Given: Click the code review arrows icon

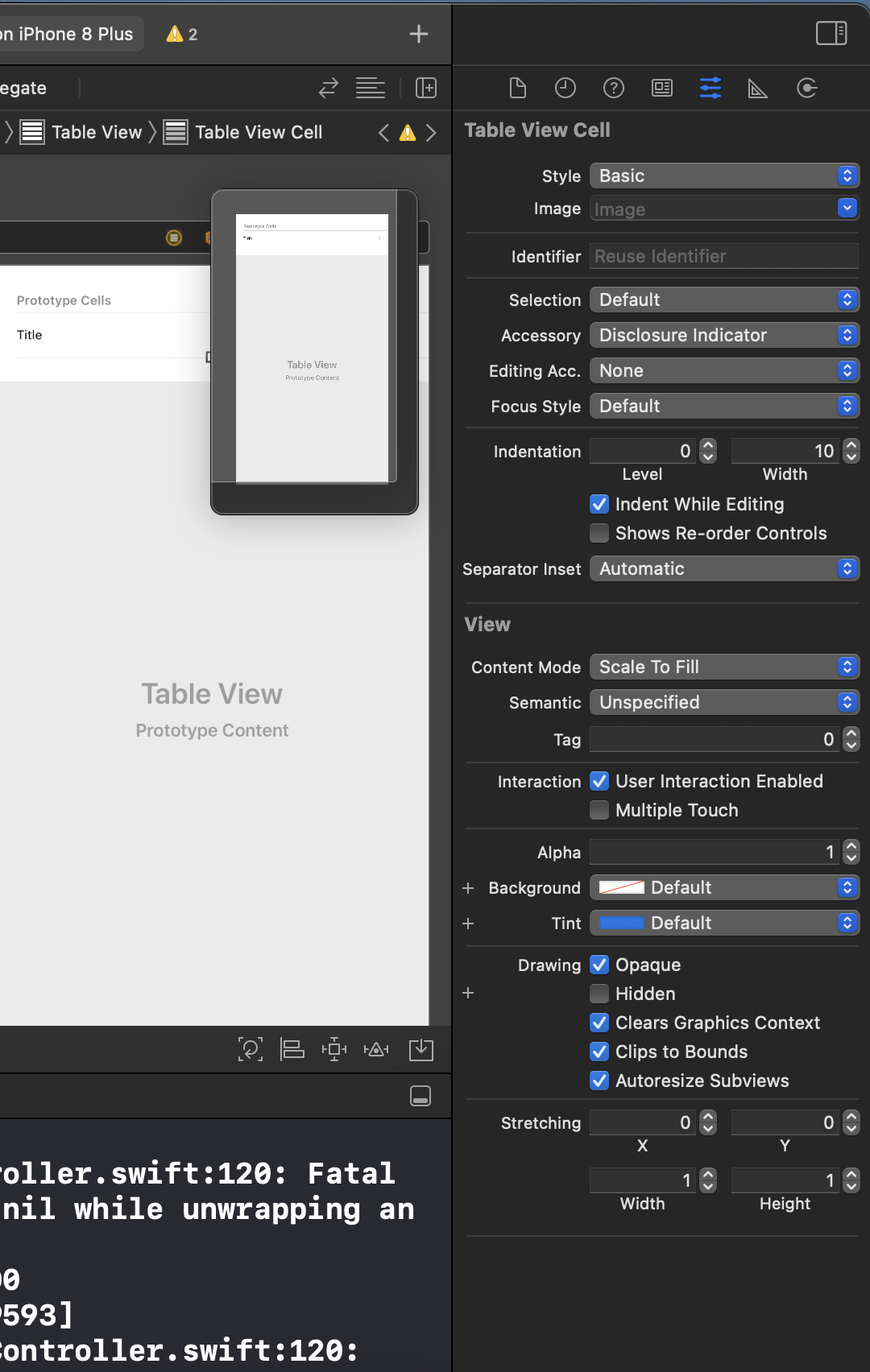Looking at the screenshot, I should tap(329, 88).
